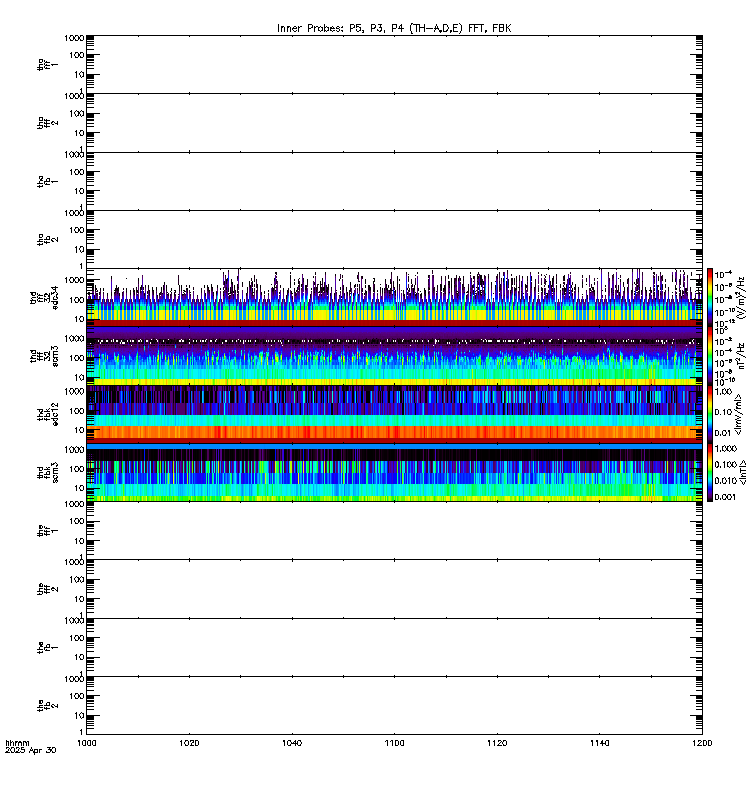Select the 'thd ffr 32 scm3' axis label
The image size is (750, 800).
[x=44, y=356]
